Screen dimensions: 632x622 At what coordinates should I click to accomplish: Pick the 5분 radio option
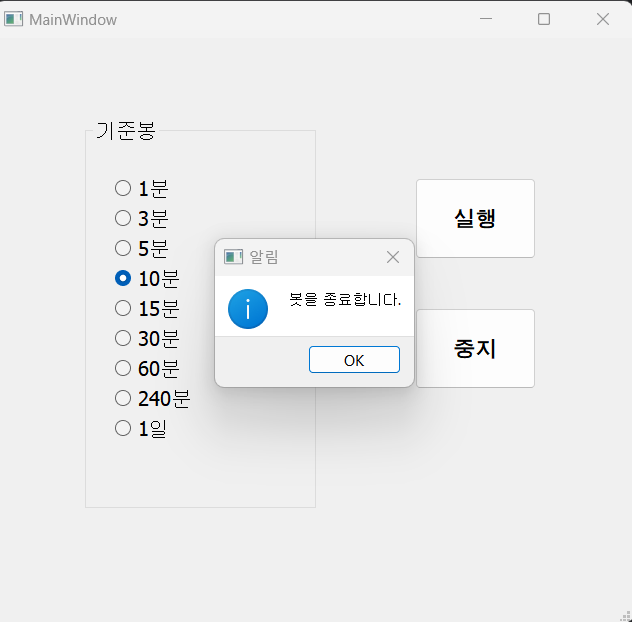click(x=141, y=248)
